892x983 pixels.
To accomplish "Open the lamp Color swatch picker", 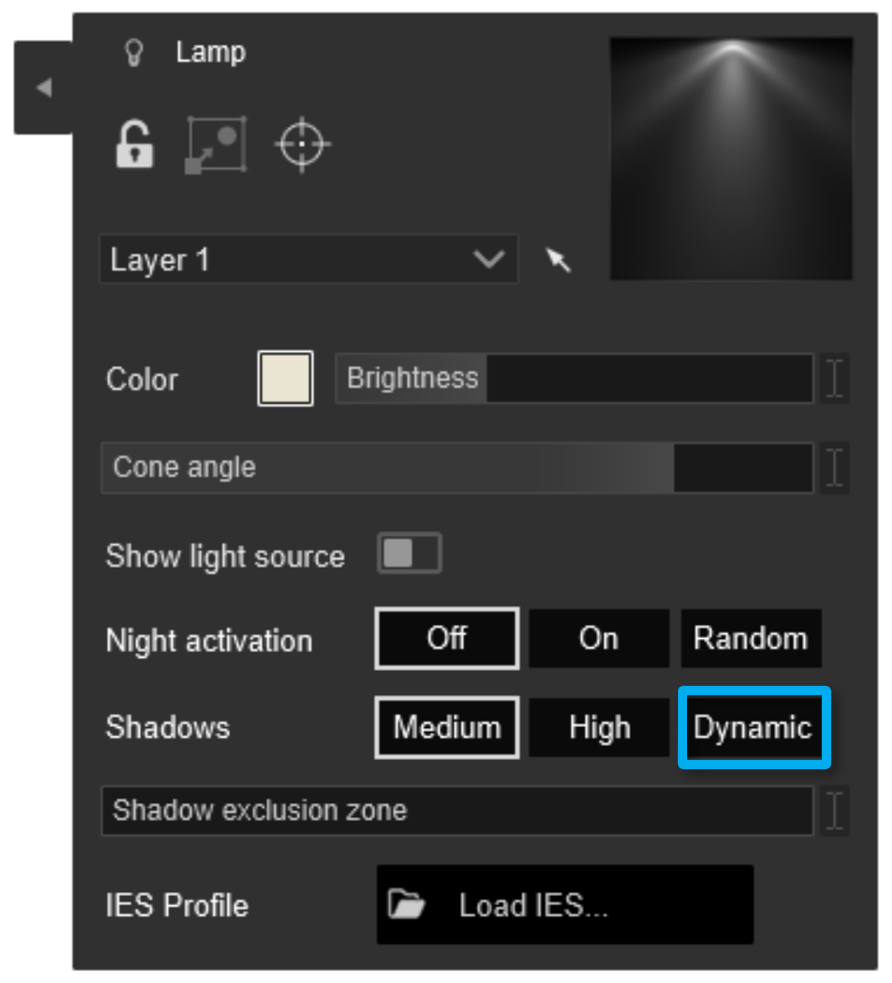I will [283, 378].
